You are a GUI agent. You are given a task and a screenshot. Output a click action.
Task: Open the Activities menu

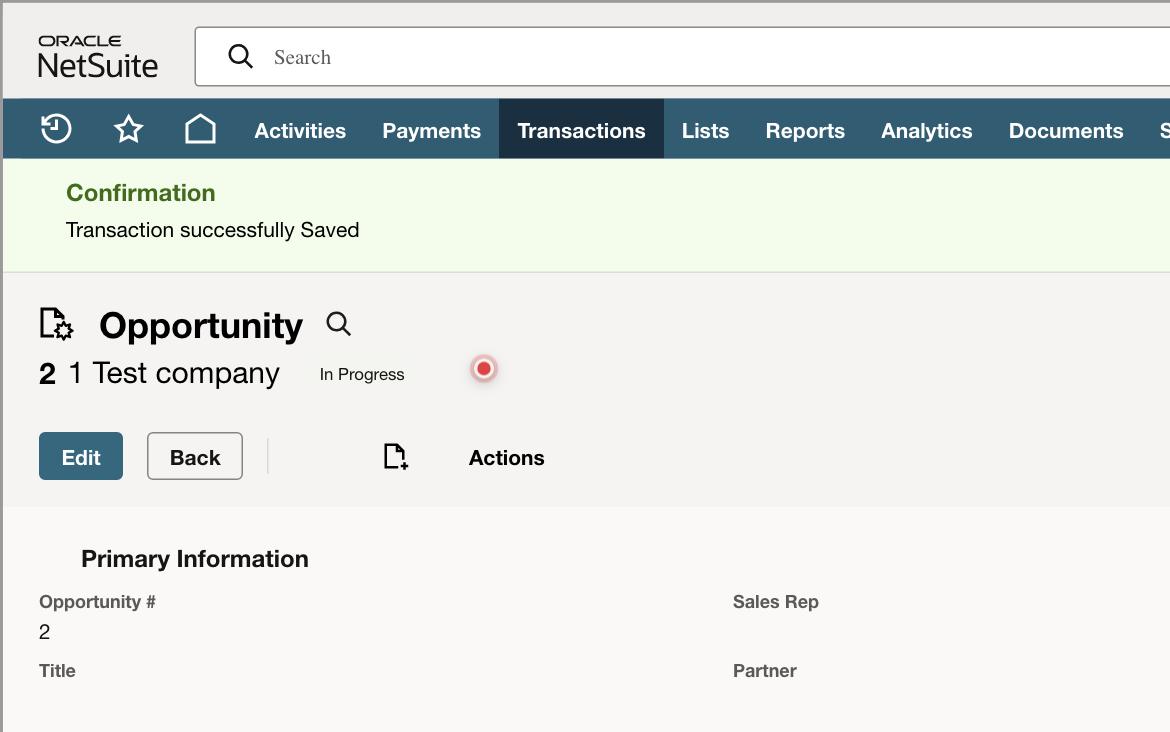click(300, 130)
